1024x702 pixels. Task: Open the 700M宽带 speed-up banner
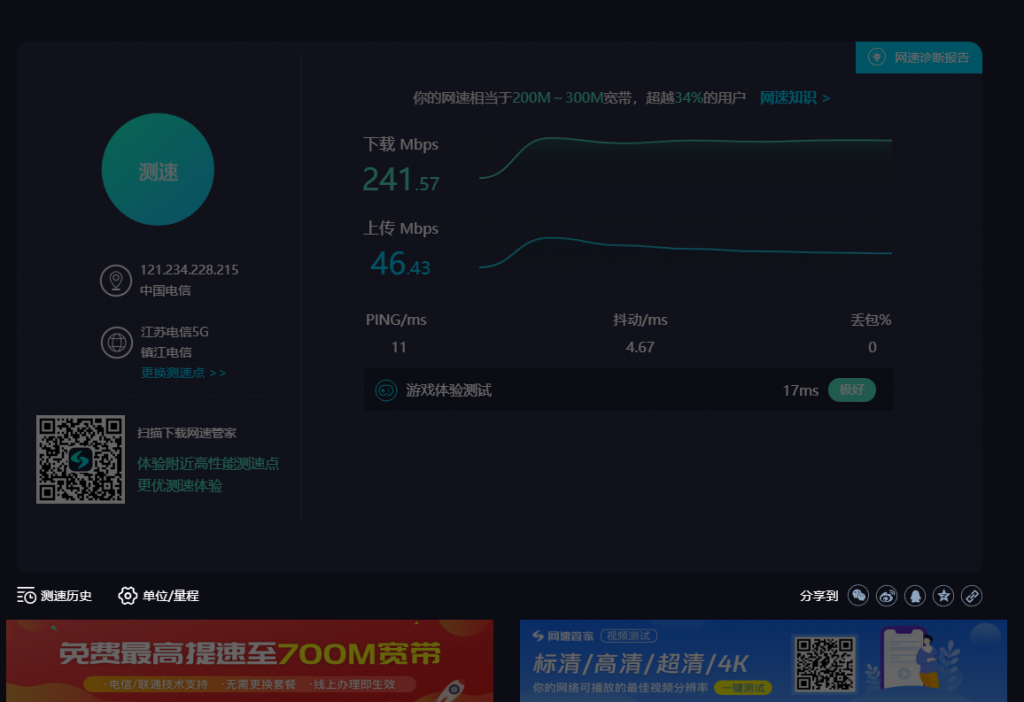pos(250,660)
